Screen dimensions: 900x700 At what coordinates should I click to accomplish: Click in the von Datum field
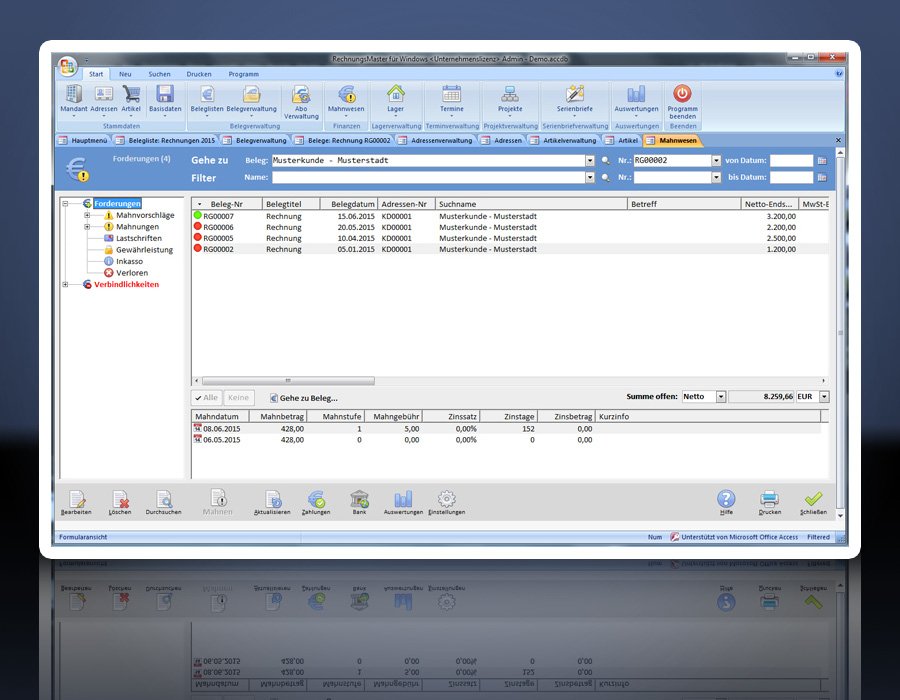pyautogui.click(x=792, y=161)
